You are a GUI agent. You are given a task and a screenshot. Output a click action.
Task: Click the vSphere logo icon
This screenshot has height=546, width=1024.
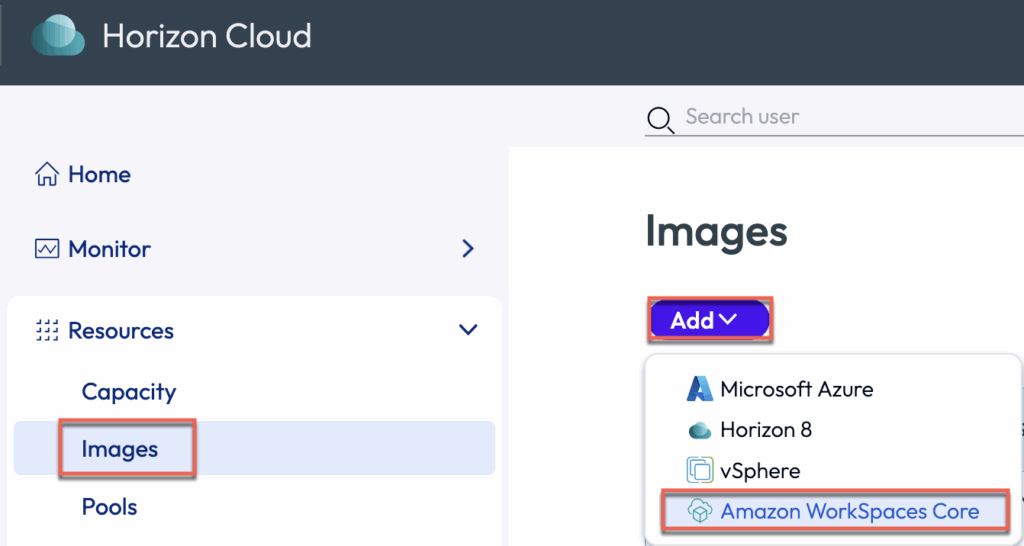699,470
